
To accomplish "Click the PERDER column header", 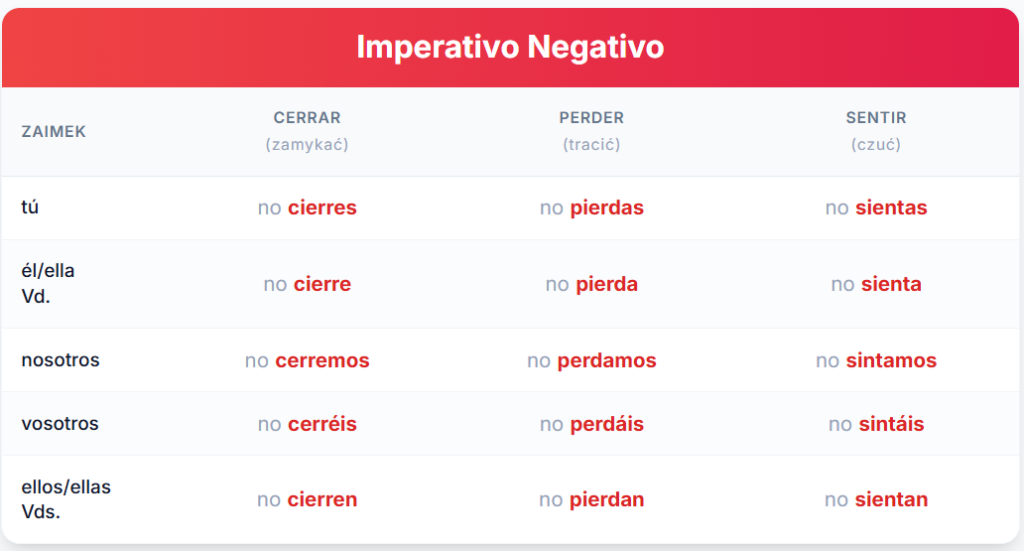I will [x=592, y=118].
